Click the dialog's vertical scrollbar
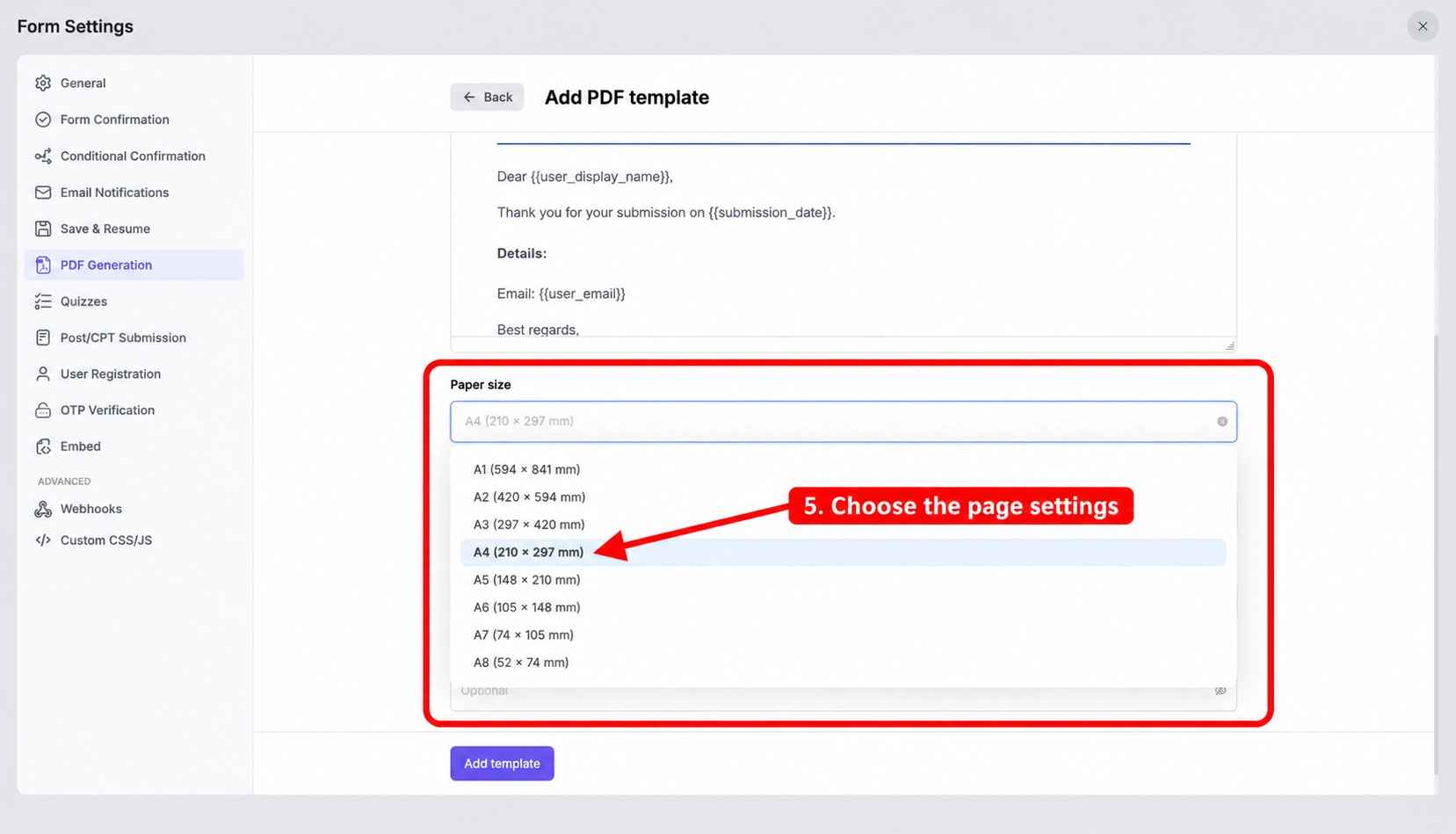Screen dimensions: 1456x834 (1435, 554)
